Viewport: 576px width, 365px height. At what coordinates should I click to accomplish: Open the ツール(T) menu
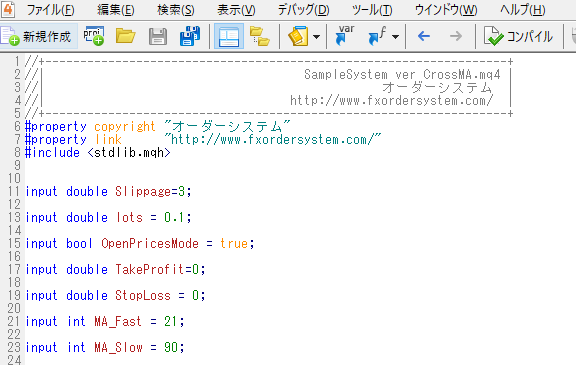click(x=372, y=10)
